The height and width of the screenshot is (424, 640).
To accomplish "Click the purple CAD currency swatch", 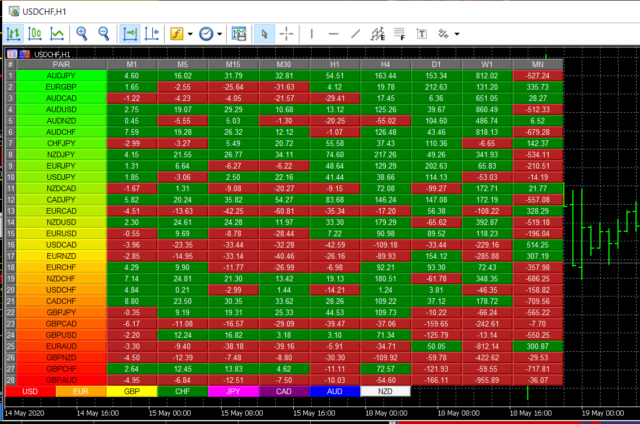I will tap(284, 391).
